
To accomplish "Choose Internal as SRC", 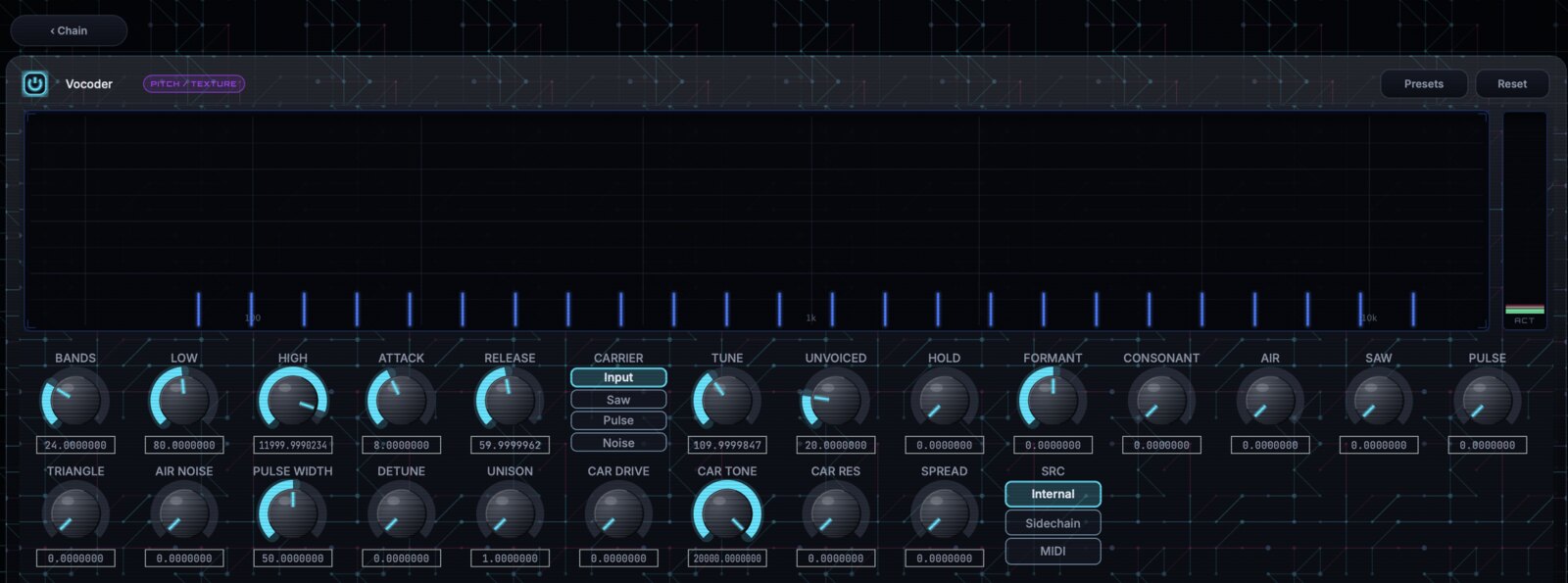I will tap(1053, 494).
